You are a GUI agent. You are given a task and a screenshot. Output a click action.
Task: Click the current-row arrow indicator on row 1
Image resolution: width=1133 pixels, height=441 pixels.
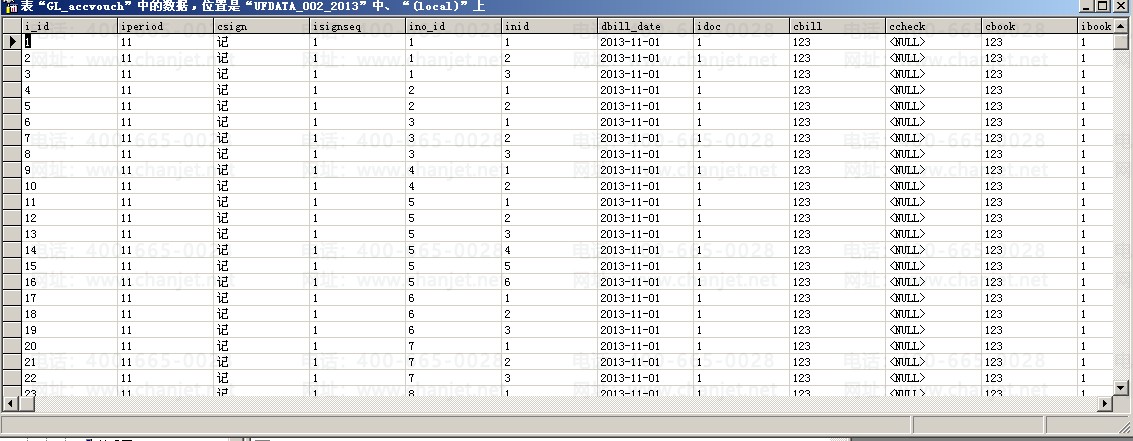click(11, 42)
